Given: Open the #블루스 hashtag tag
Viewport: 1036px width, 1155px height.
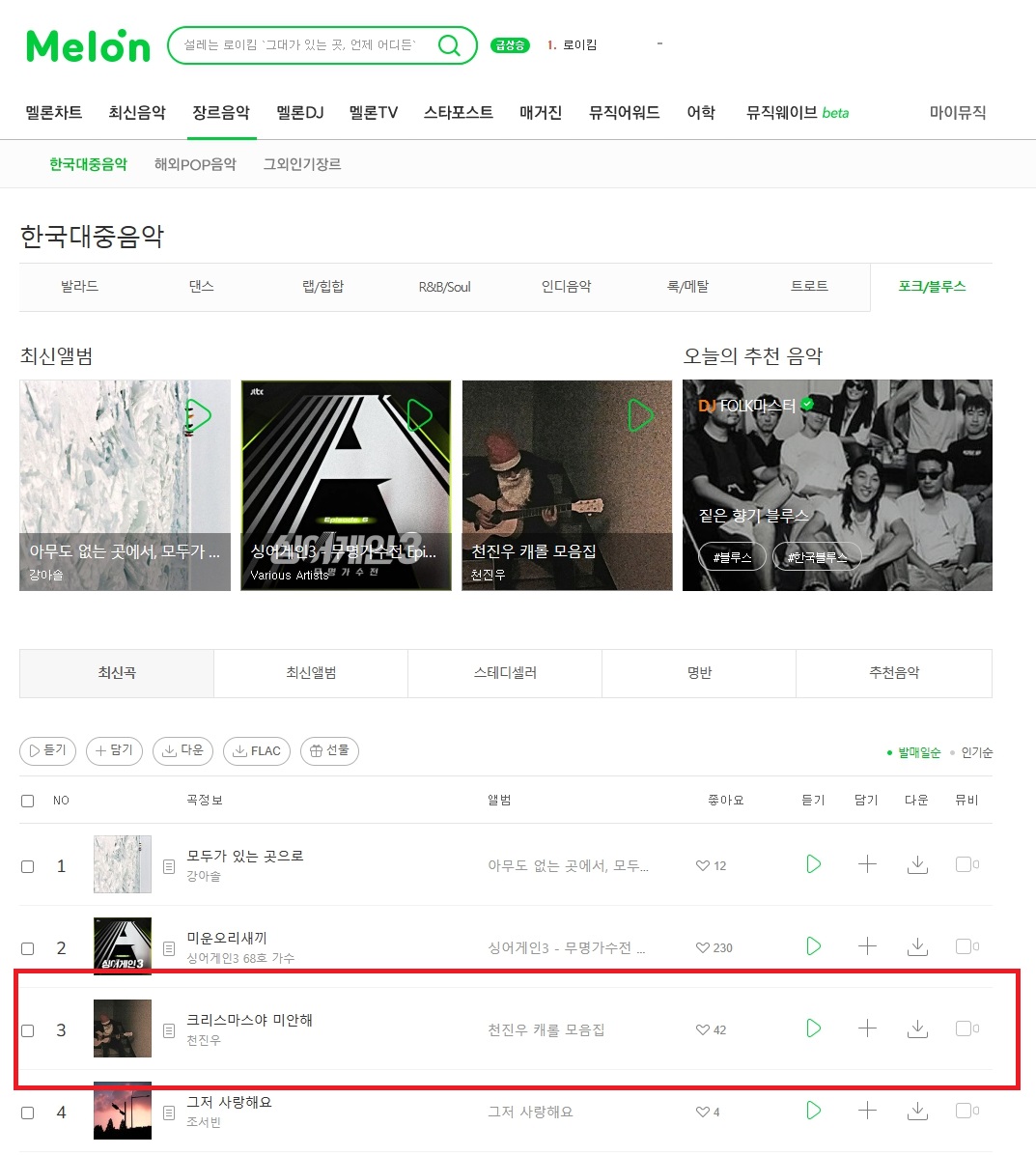Looking at the screenshot, I should (x=732, y=557).
